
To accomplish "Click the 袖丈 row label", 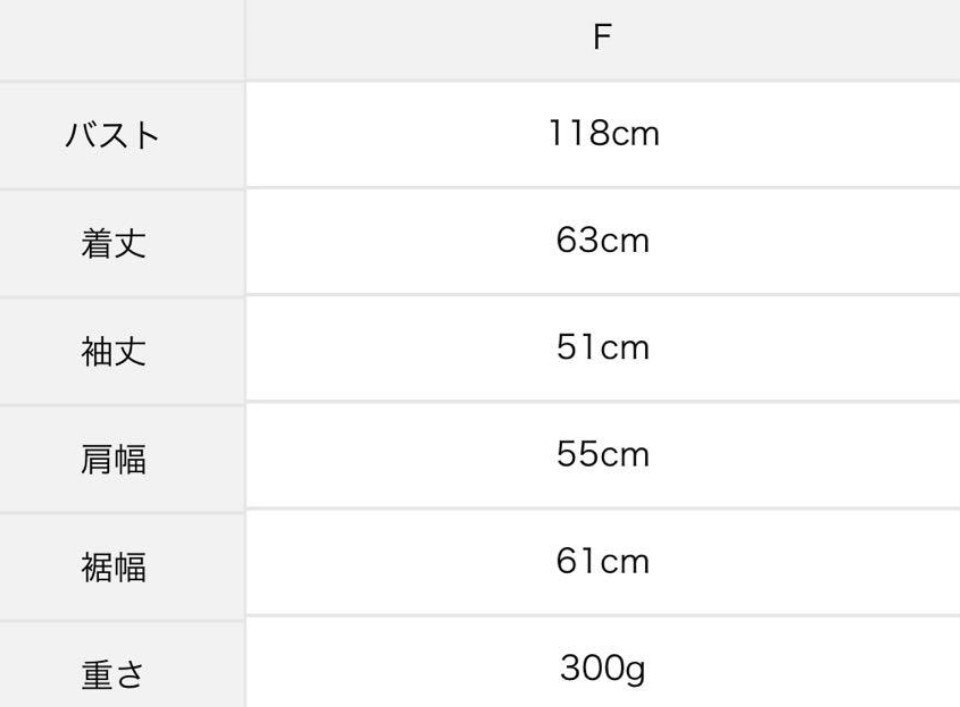I will point(113,351).
